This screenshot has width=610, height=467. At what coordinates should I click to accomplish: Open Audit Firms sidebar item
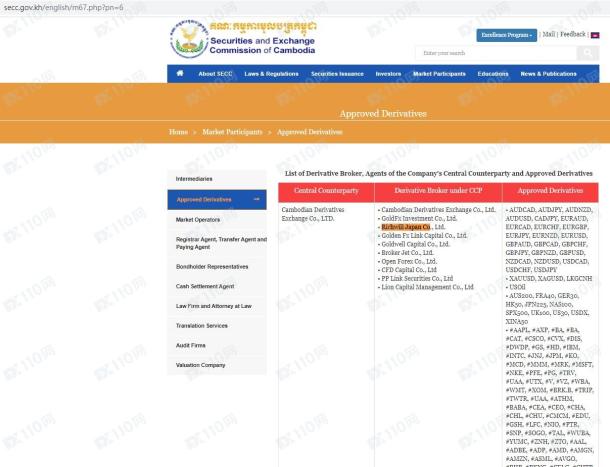click(x=217, y=346)
